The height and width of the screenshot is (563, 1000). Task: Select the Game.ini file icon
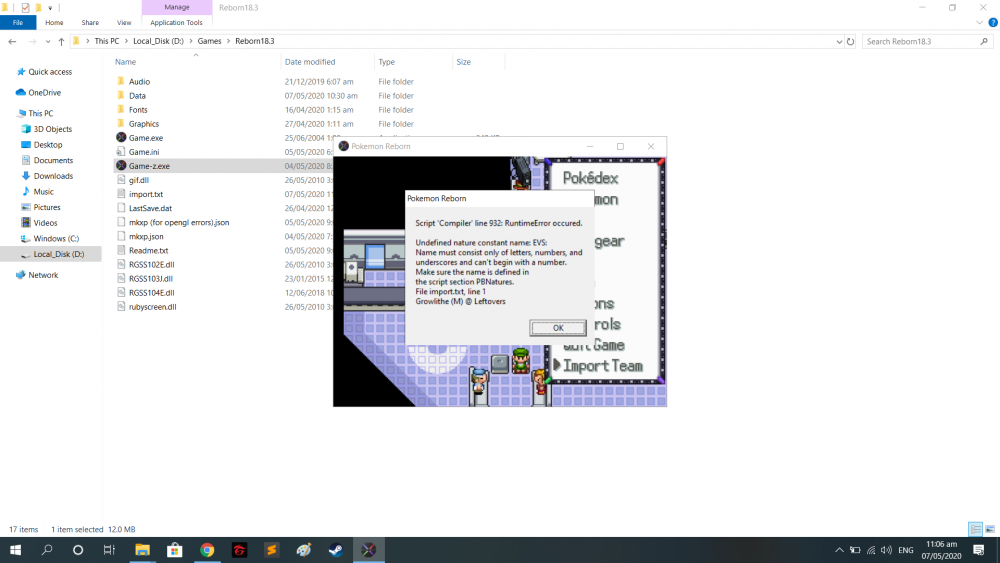click(x=121, y=152)
